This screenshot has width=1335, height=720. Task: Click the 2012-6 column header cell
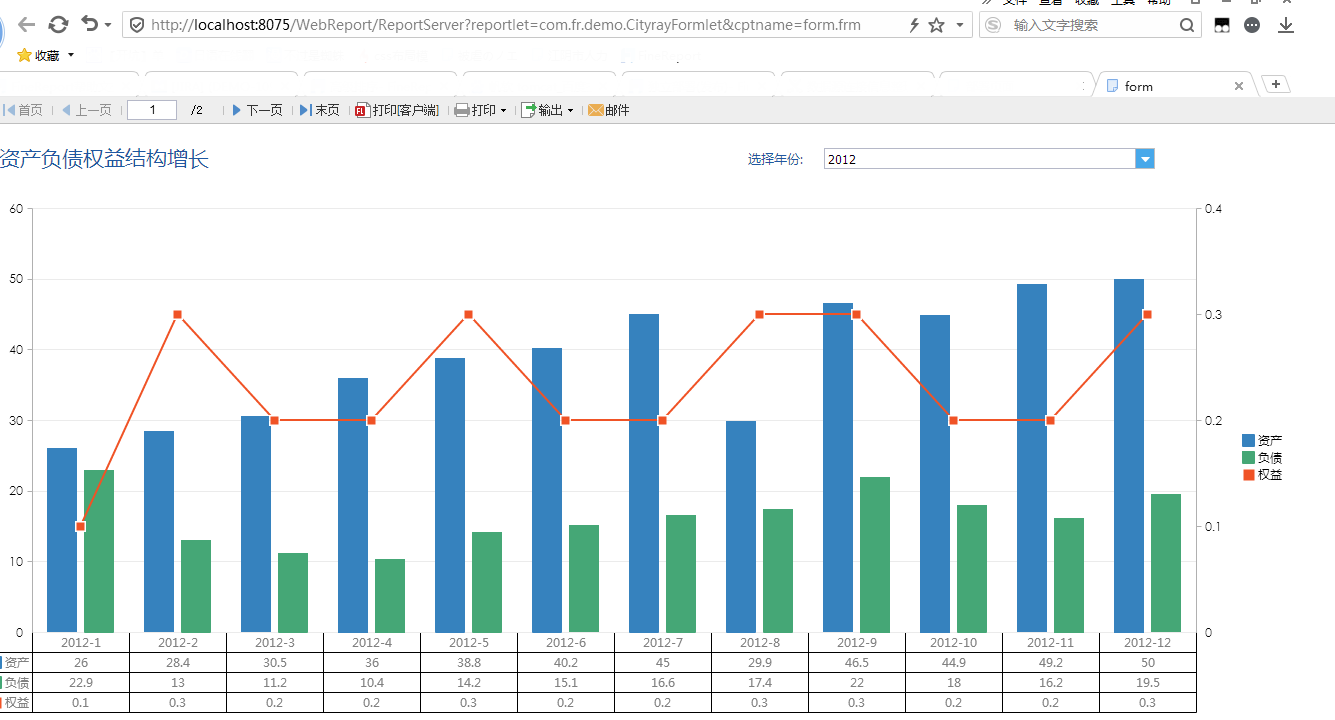click(x=566, y=642)
